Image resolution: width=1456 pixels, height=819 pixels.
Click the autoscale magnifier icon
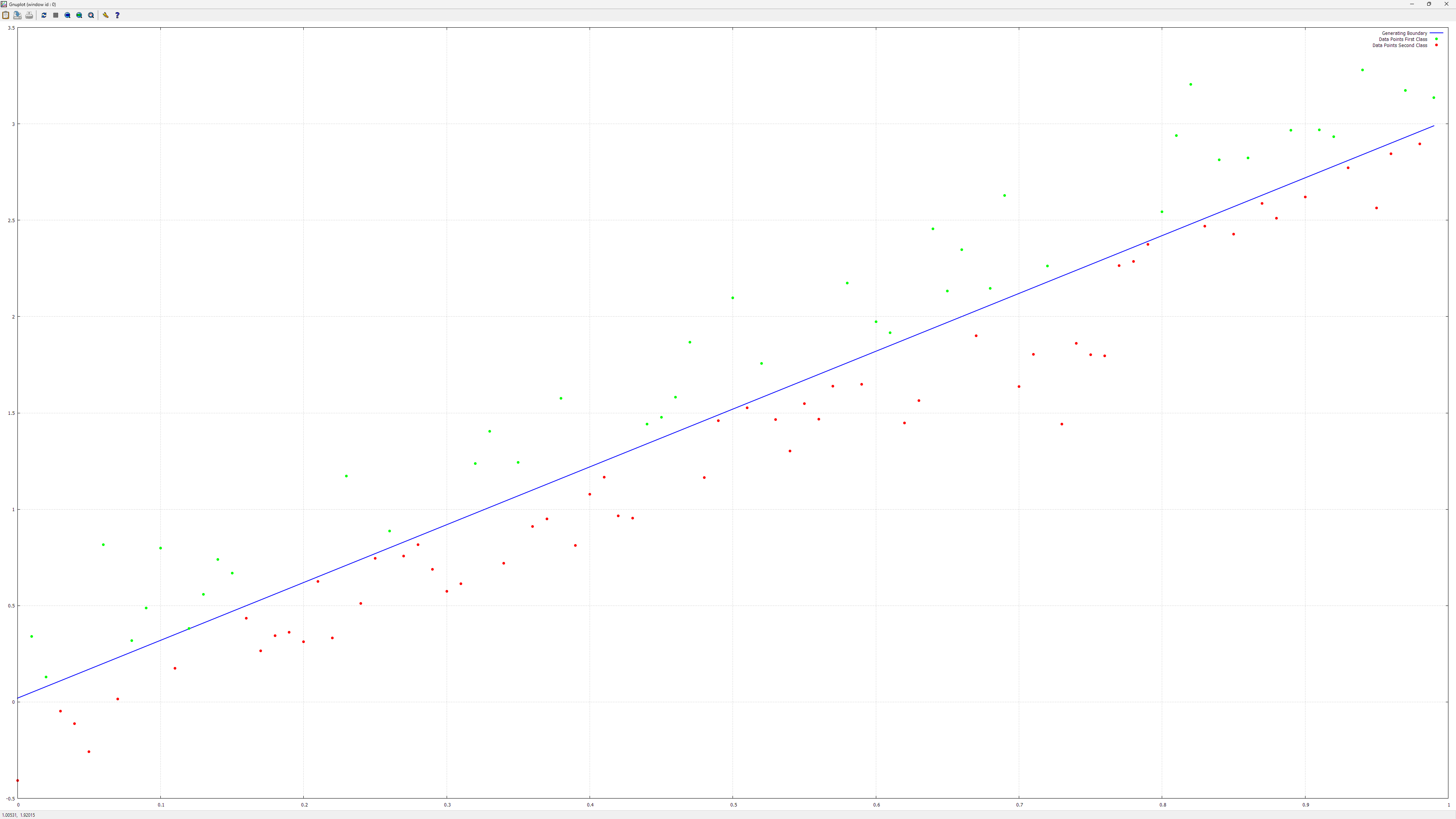pos(91,15)
